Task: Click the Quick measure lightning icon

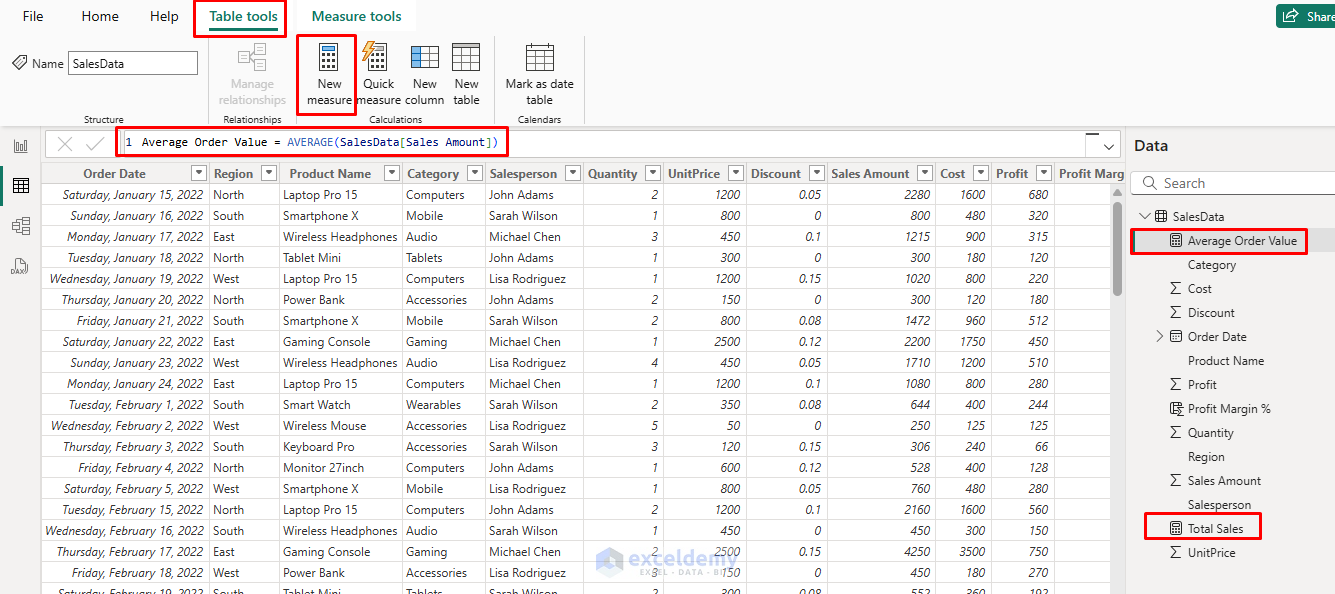Action: 375,56
